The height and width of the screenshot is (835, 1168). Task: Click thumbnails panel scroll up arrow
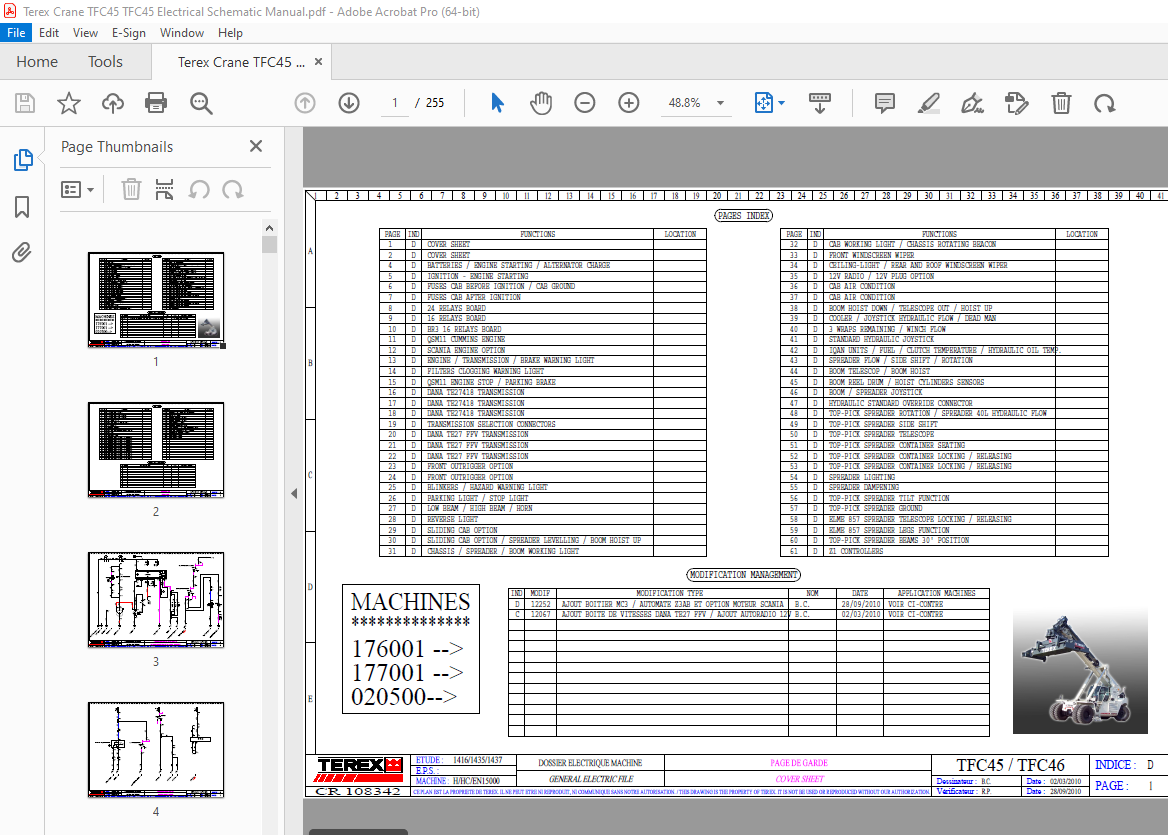coord(270,228)
